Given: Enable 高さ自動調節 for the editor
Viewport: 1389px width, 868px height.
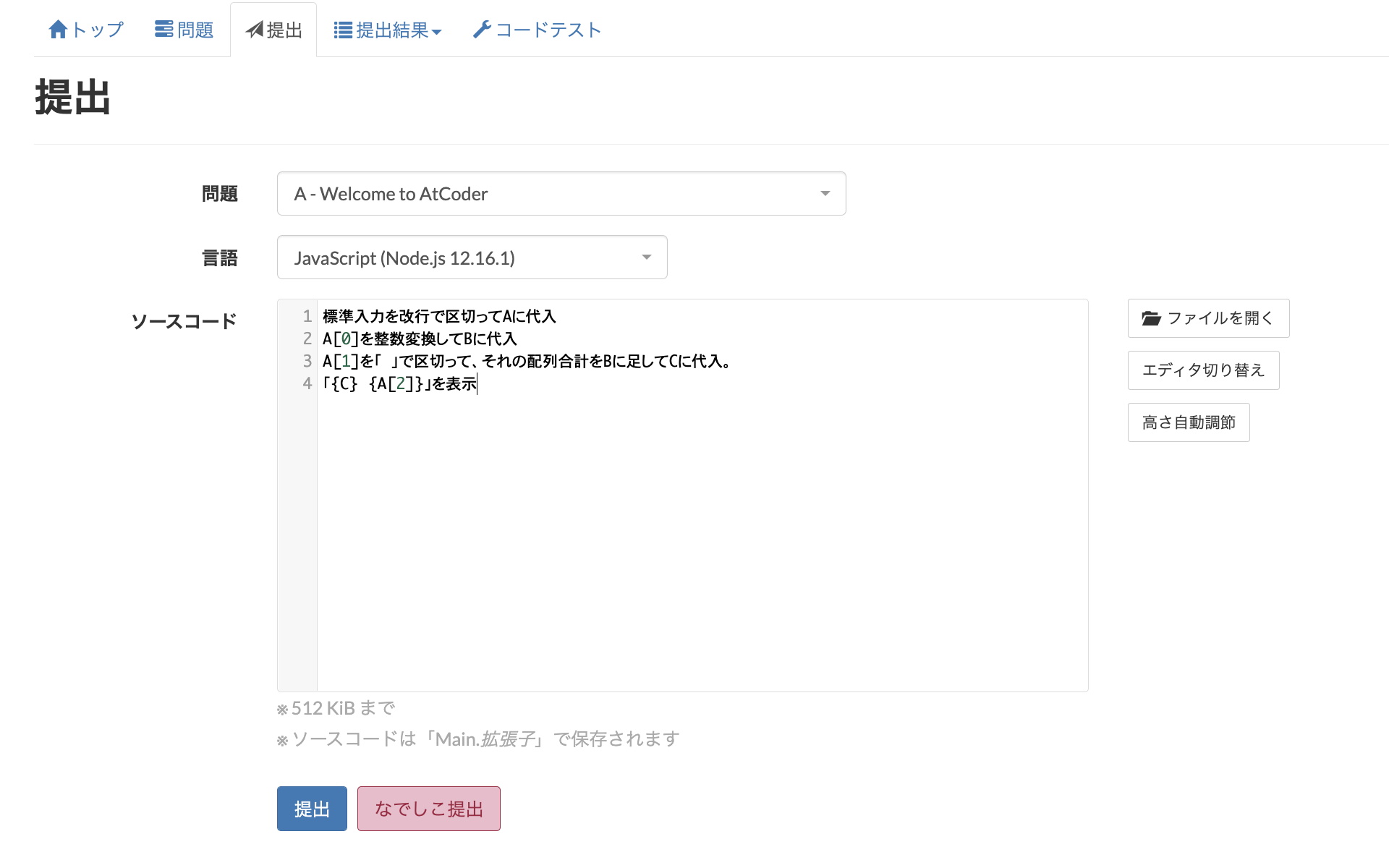Looking at the screenshot, I should 1188,422.
